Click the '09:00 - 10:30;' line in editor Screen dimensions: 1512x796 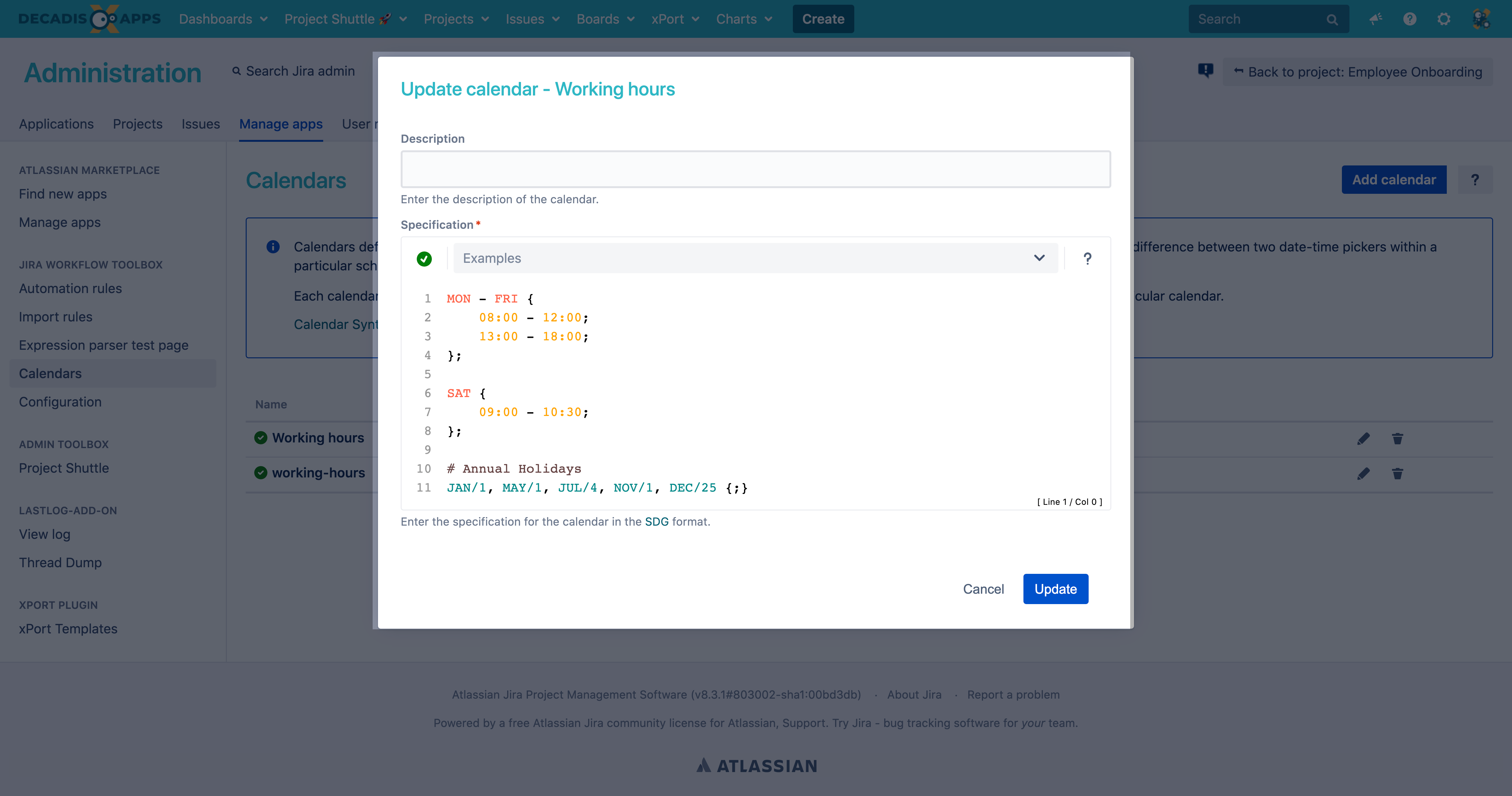(534, 412)
